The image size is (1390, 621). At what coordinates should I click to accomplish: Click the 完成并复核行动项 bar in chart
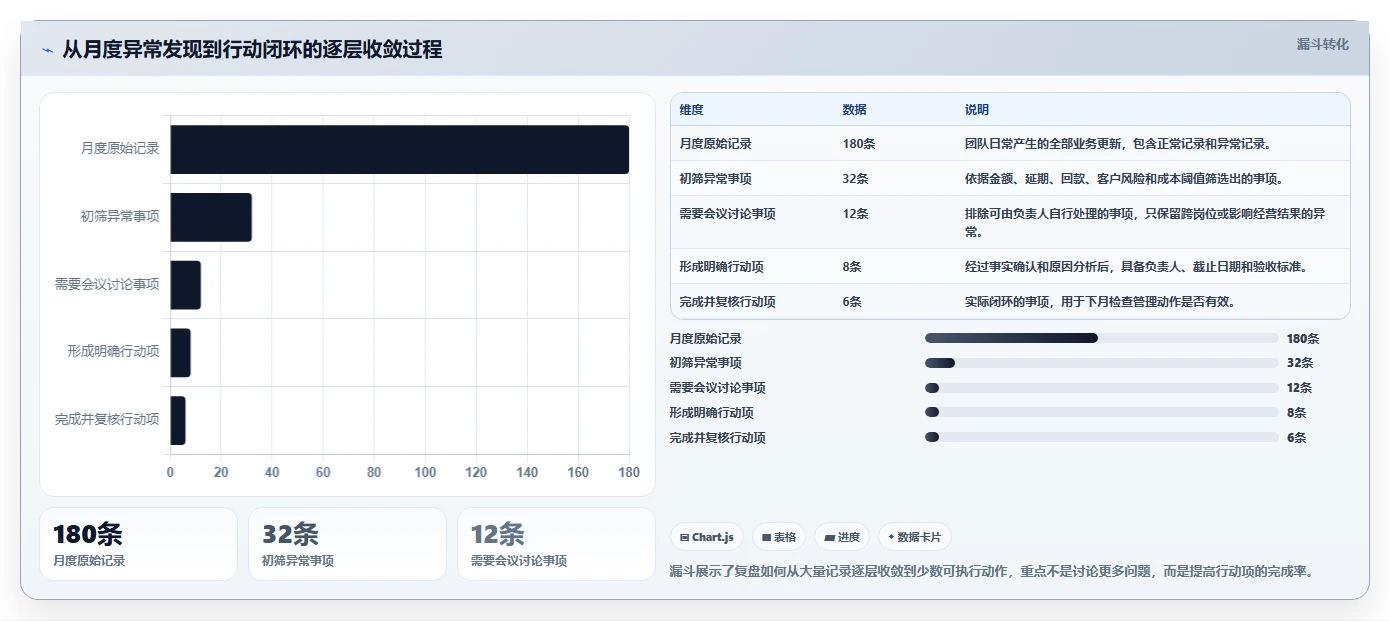click(x=178, y=420)
